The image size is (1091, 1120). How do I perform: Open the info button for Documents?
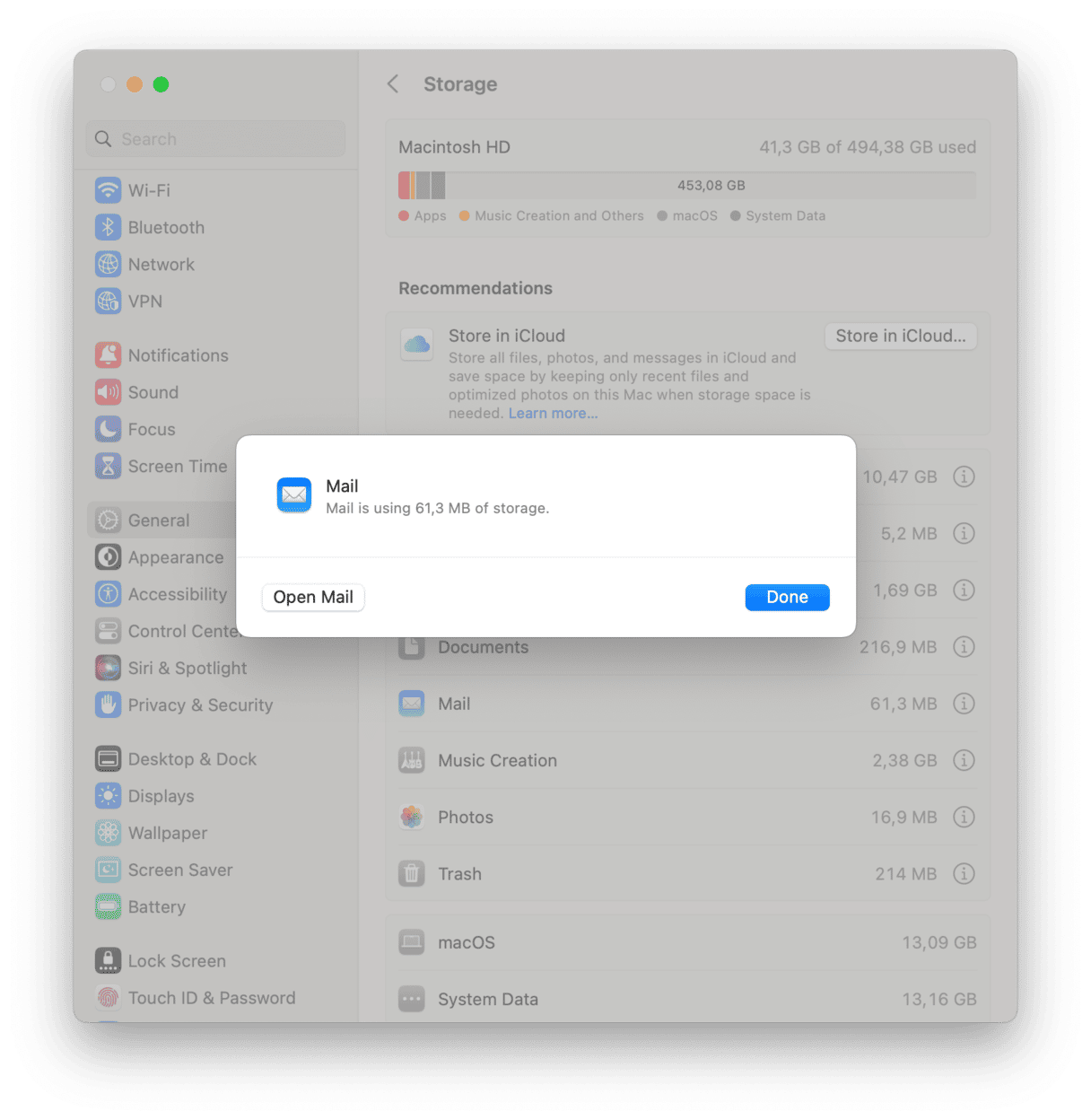[x=964, y=646]
